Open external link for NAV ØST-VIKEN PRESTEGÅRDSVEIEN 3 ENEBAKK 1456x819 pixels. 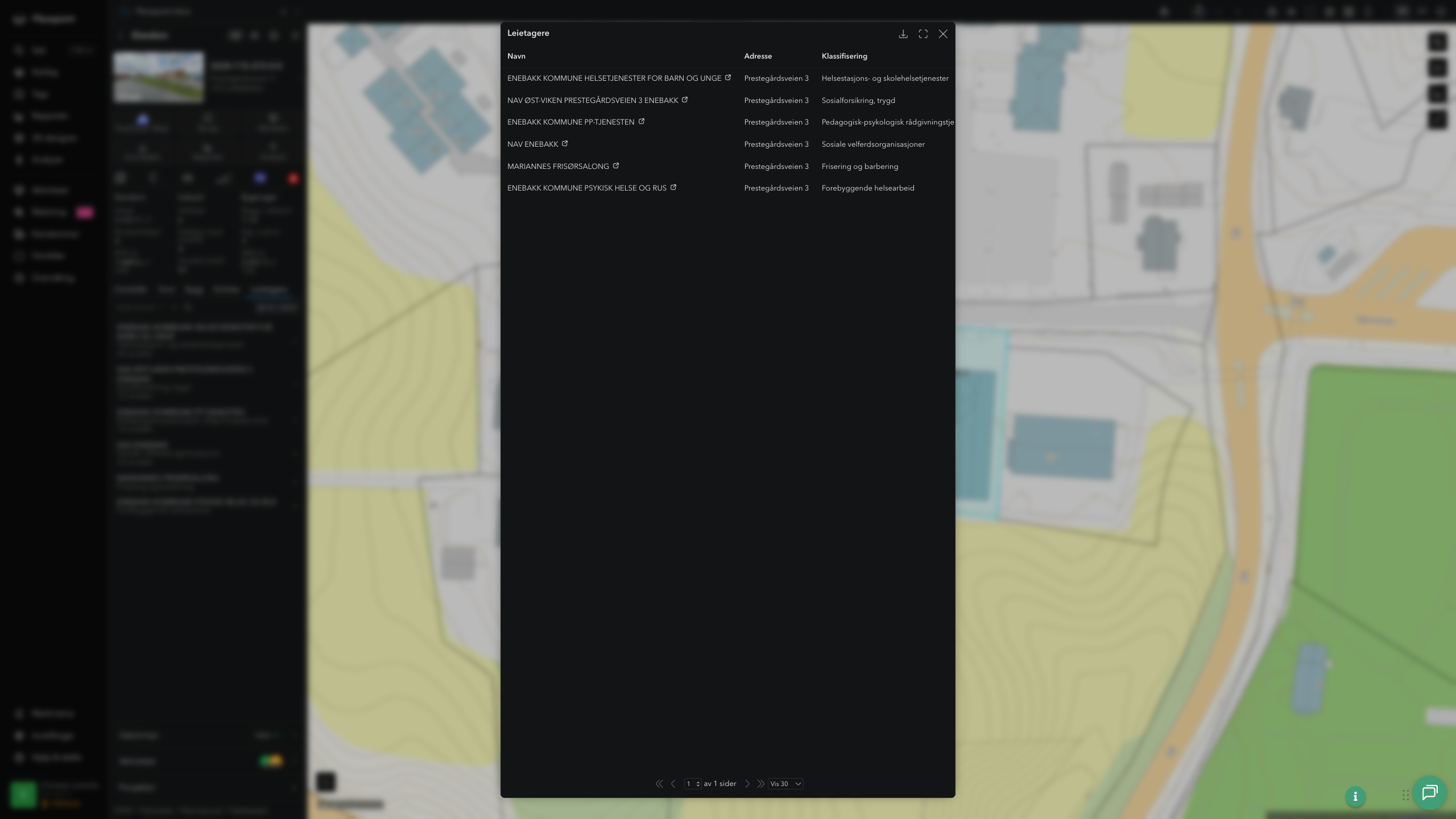685,100
